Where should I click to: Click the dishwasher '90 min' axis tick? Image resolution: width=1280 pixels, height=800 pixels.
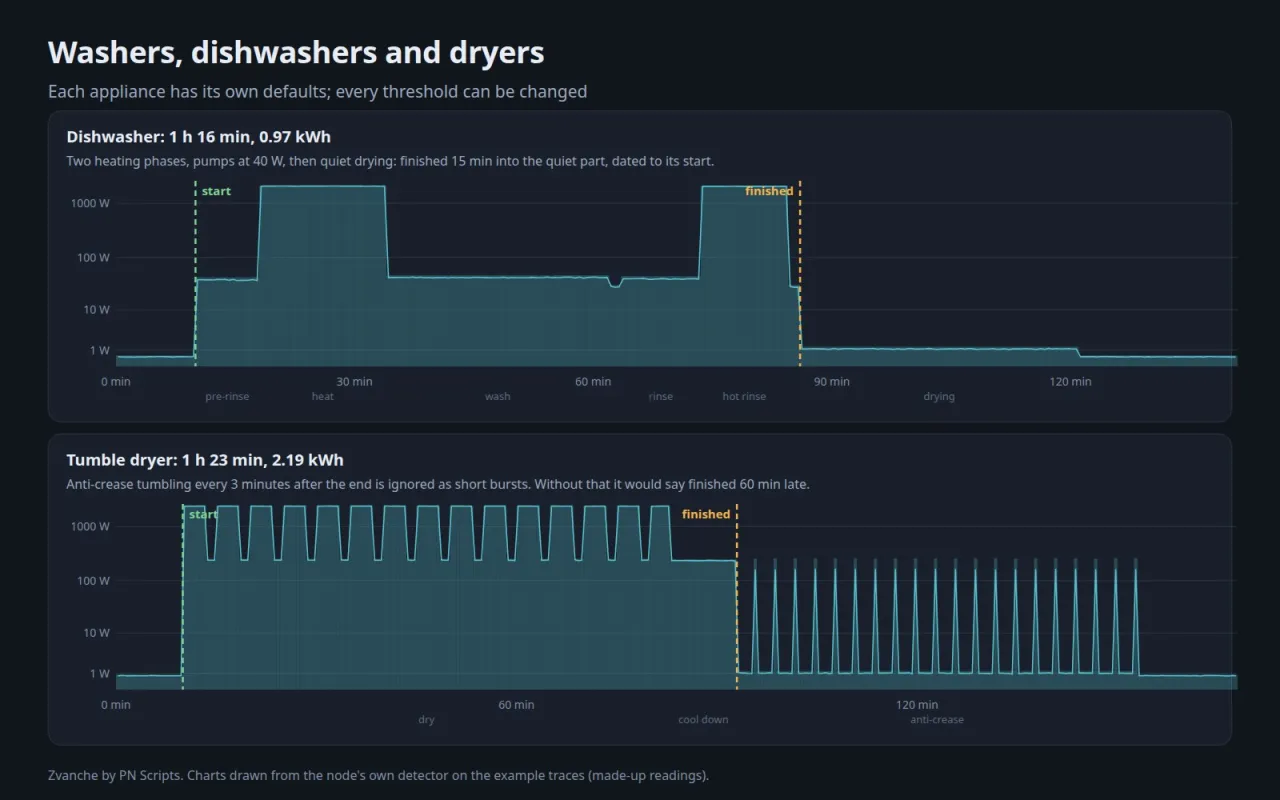pos(832,382)
